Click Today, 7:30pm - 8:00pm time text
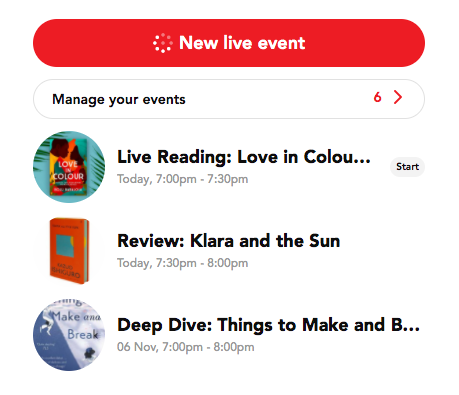This screenshot has height=395, width=459. click(x=182, y=263)
